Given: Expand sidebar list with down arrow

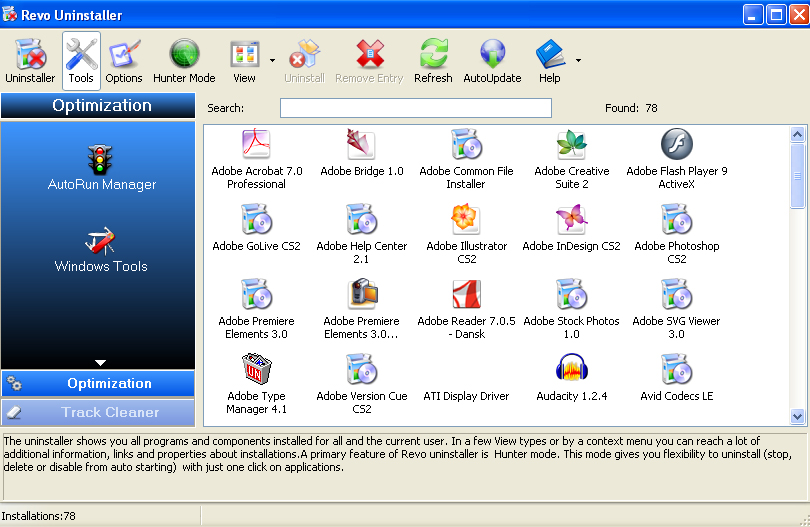Looking at the screenshot, I should pyautogui.click(x=99, y=362).
